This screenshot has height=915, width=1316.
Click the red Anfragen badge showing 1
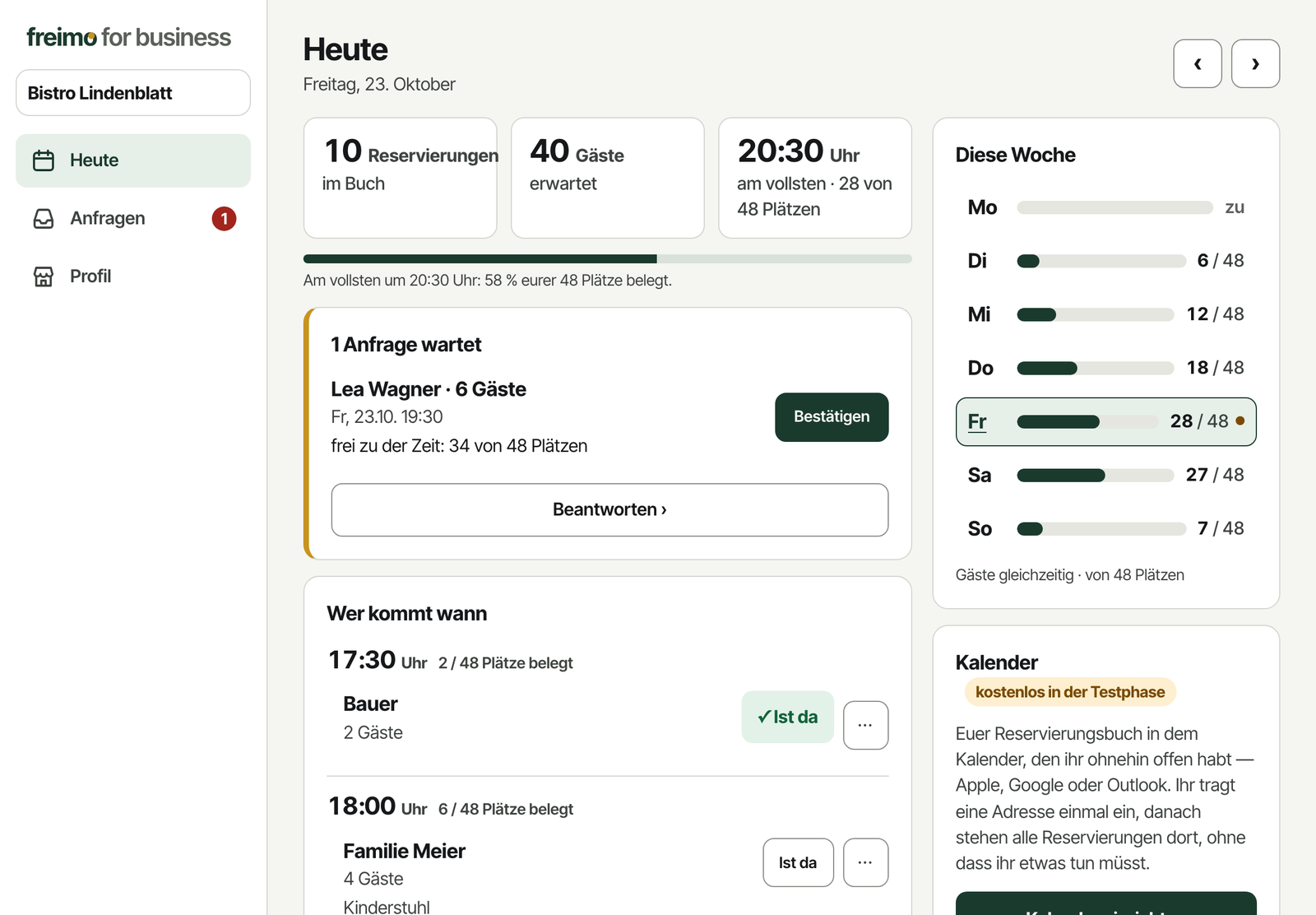click(x=224, y=218)
